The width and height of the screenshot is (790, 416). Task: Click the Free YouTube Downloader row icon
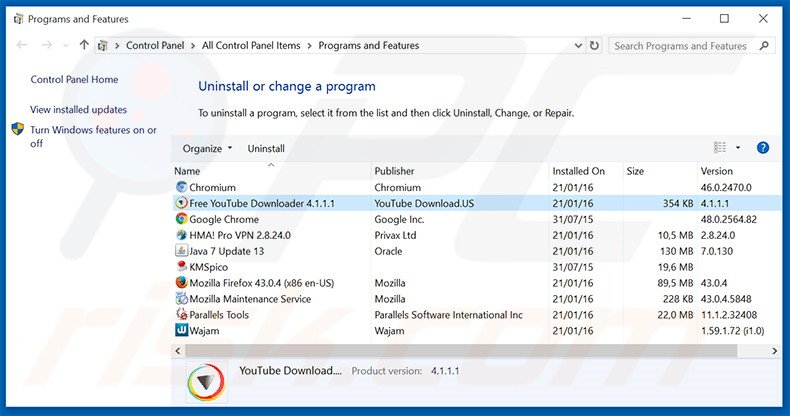181,203
